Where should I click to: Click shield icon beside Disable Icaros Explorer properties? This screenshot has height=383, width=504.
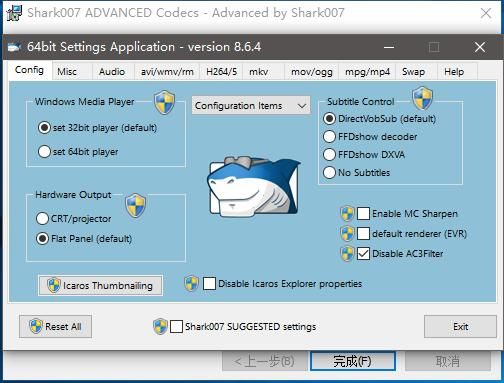pyautogui.click(x=191, y=284)
